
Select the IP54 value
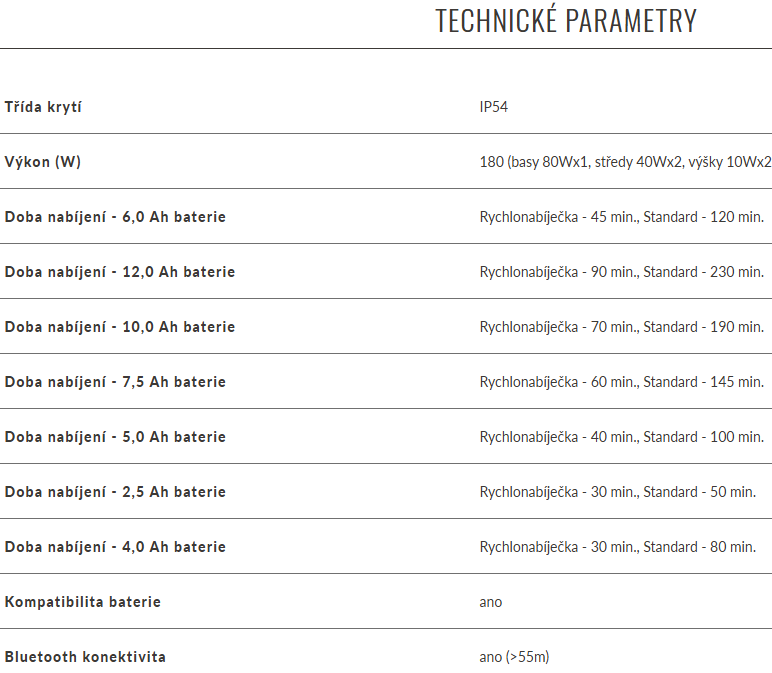click(x=494, y=107)
